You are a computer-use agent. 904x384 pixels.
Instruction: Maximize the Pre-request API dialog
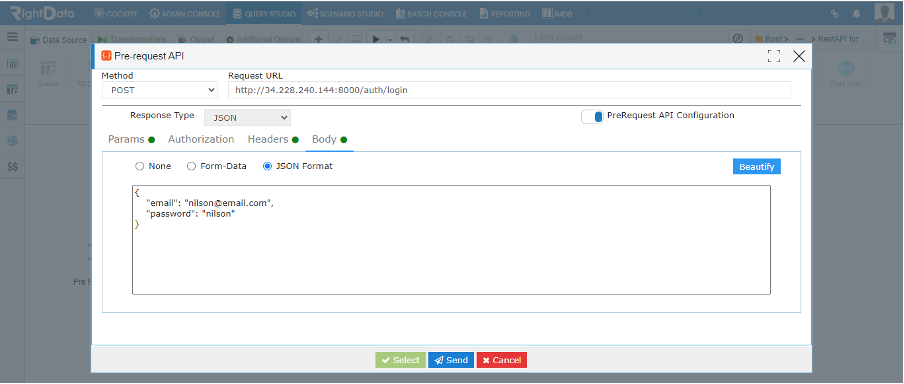click(x=774, y=56)
